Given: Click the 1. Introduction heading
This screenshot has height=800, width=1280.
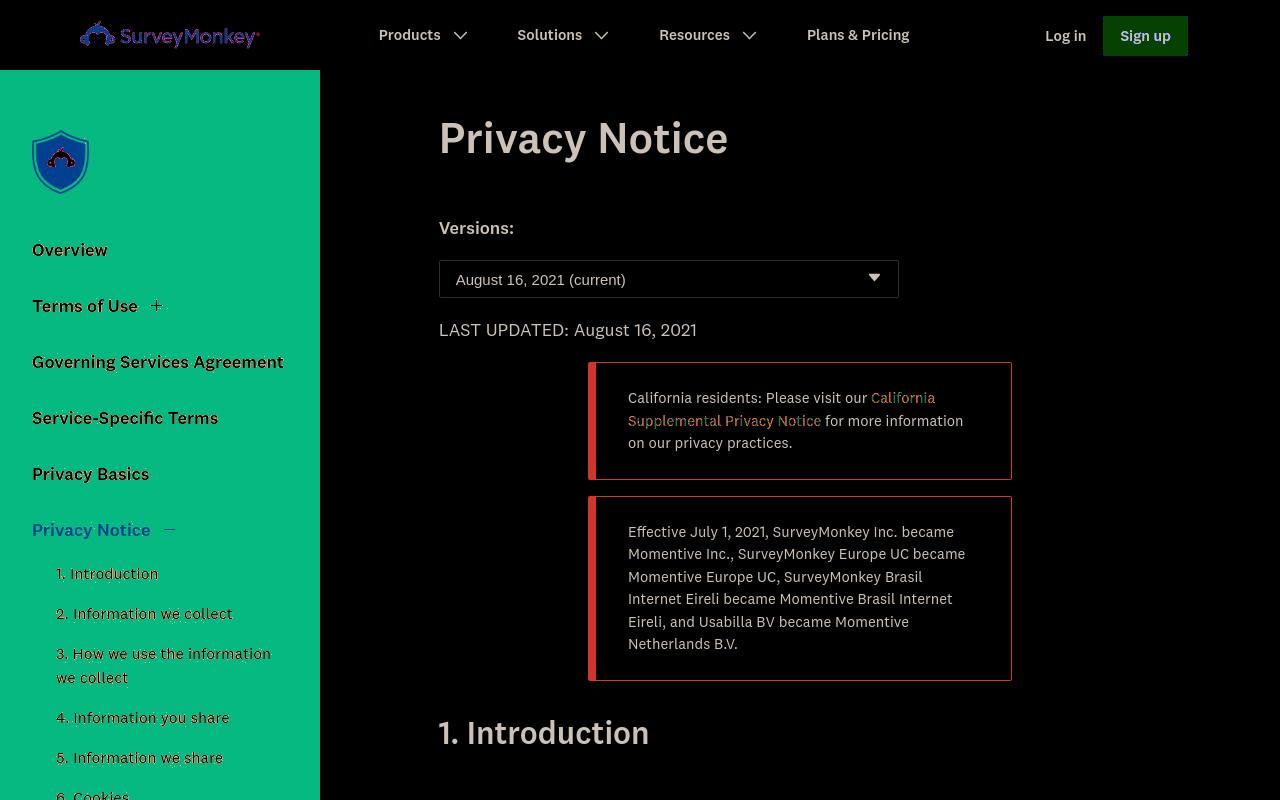Looking at the screenshot, I should point(544,733).
